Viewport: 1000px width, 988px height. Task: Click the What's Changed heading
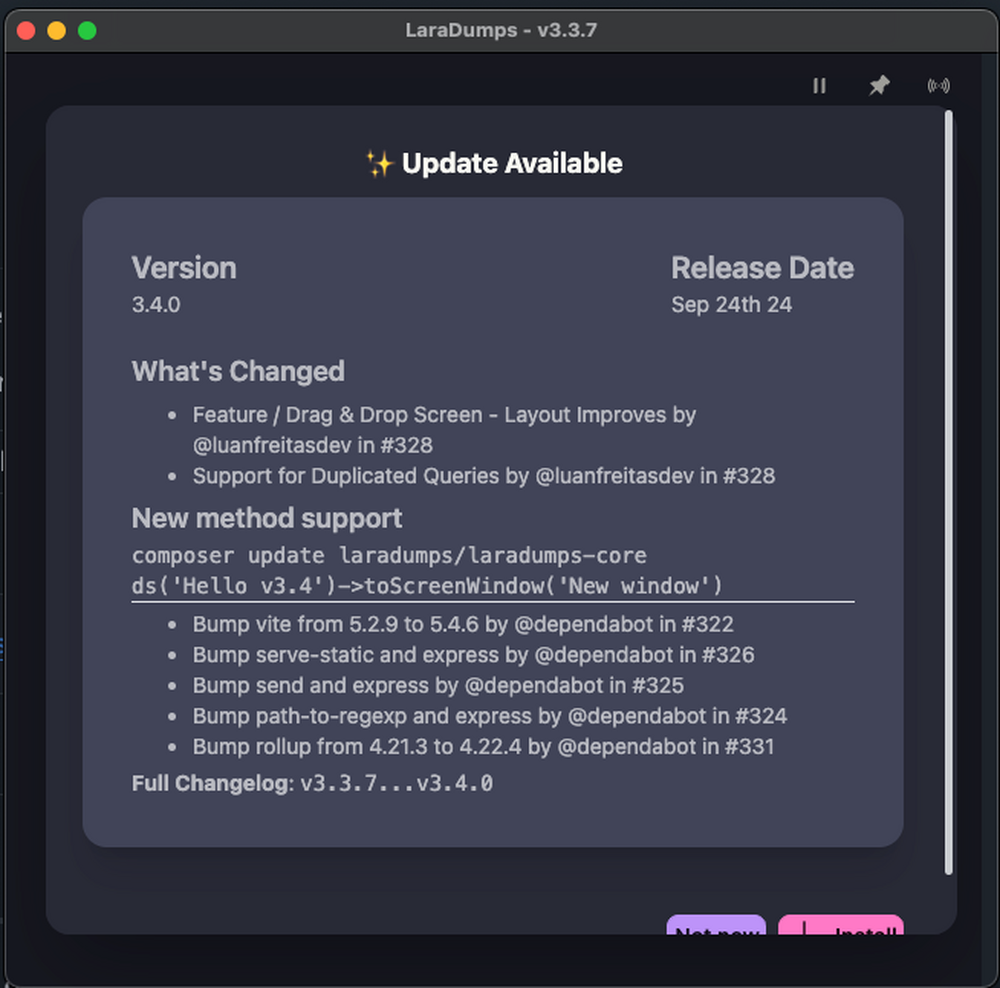click(238, 371)
